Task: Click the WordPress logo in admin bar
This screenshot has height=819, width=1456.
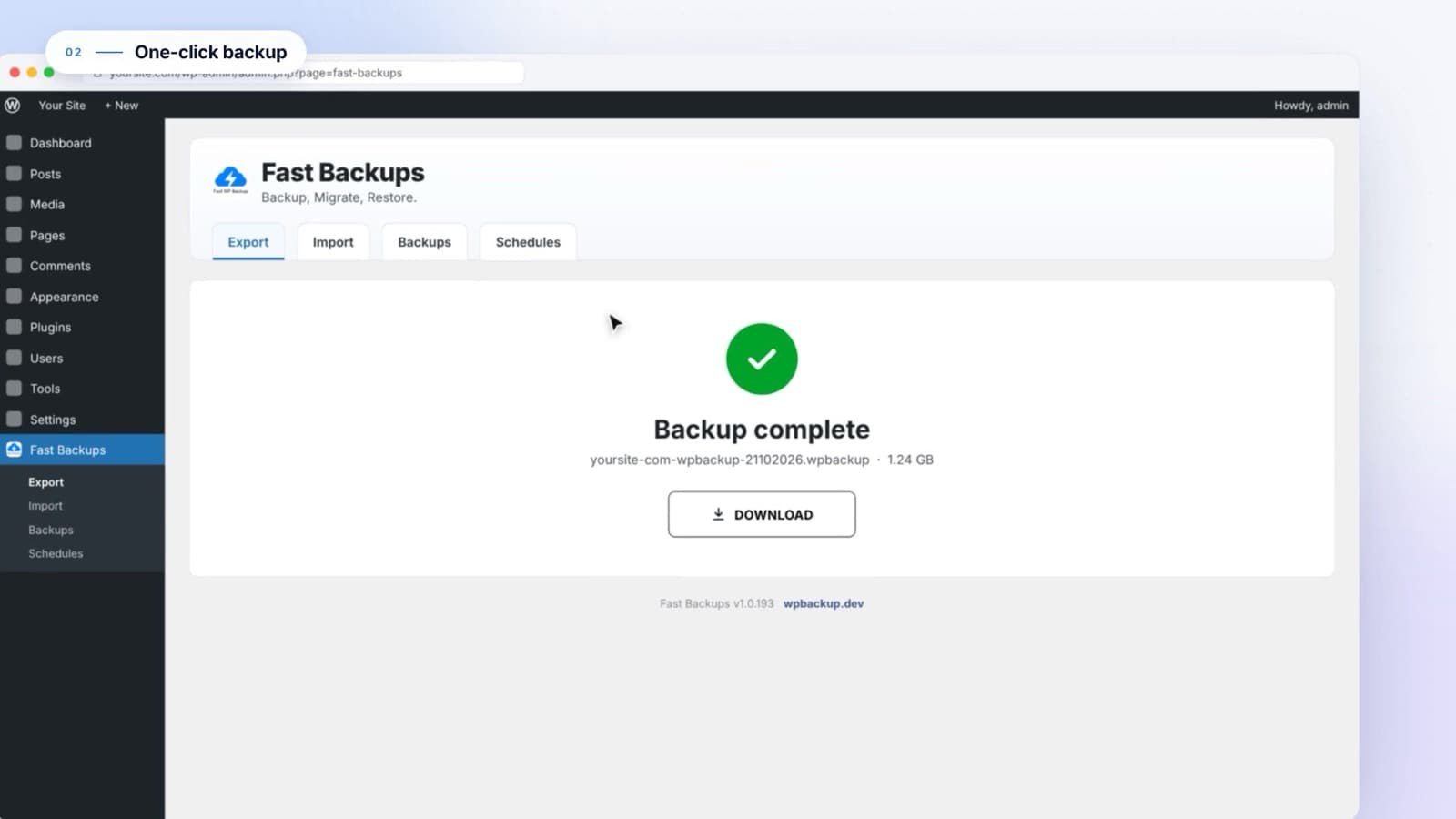Action: (x=13, y=106)
